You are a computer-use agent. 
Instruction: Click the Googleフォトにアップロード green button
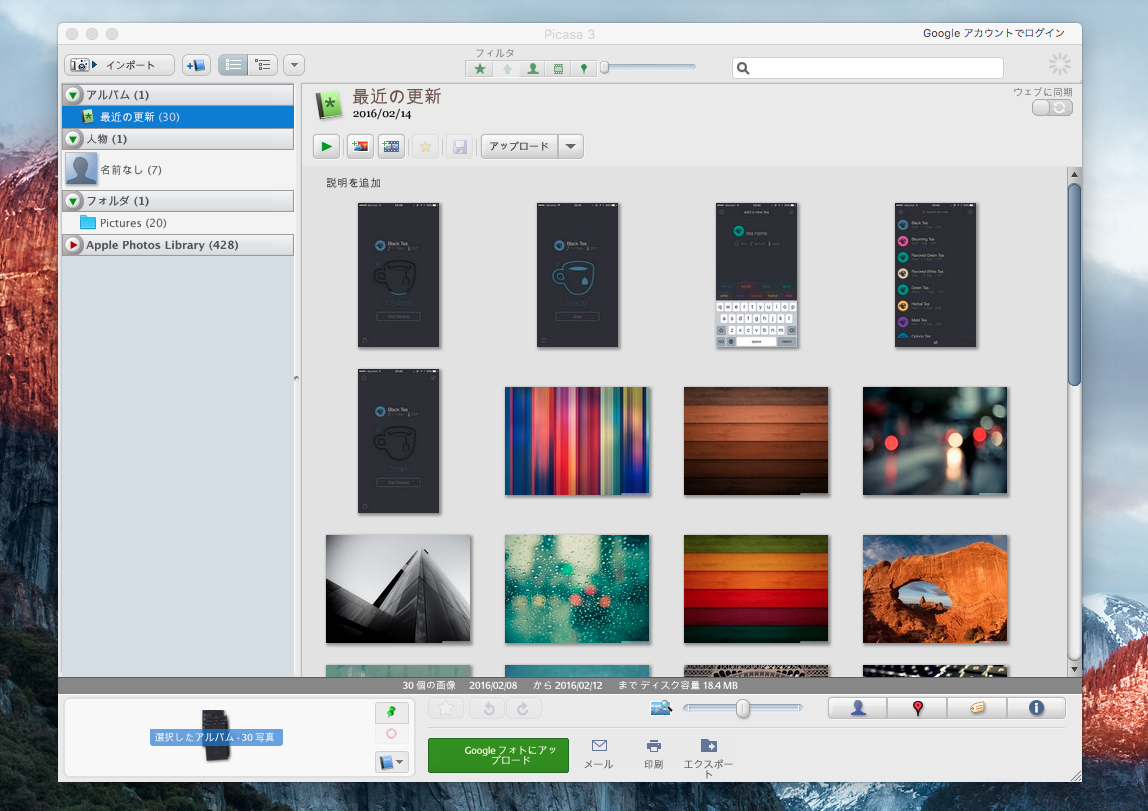tap(498, 756)
